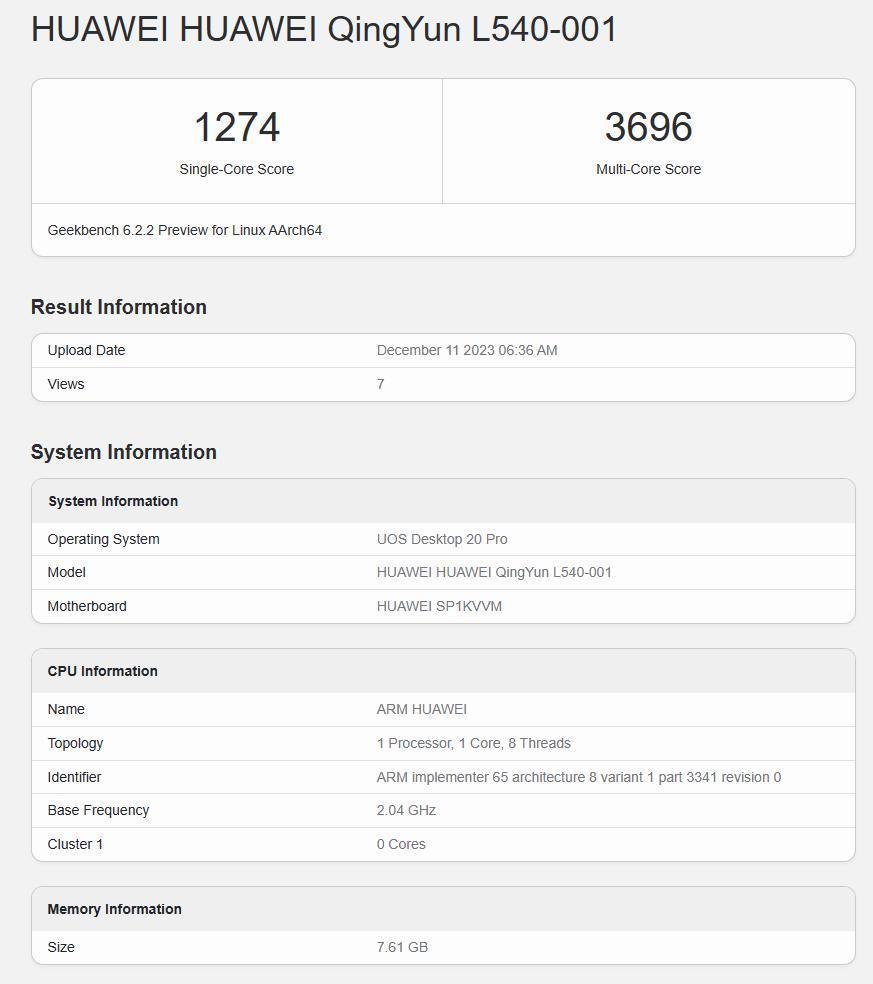Image resolution: width=873 pixels, height=984 pixels.
Task: Click the main System Information section heading
Action: 124,452
